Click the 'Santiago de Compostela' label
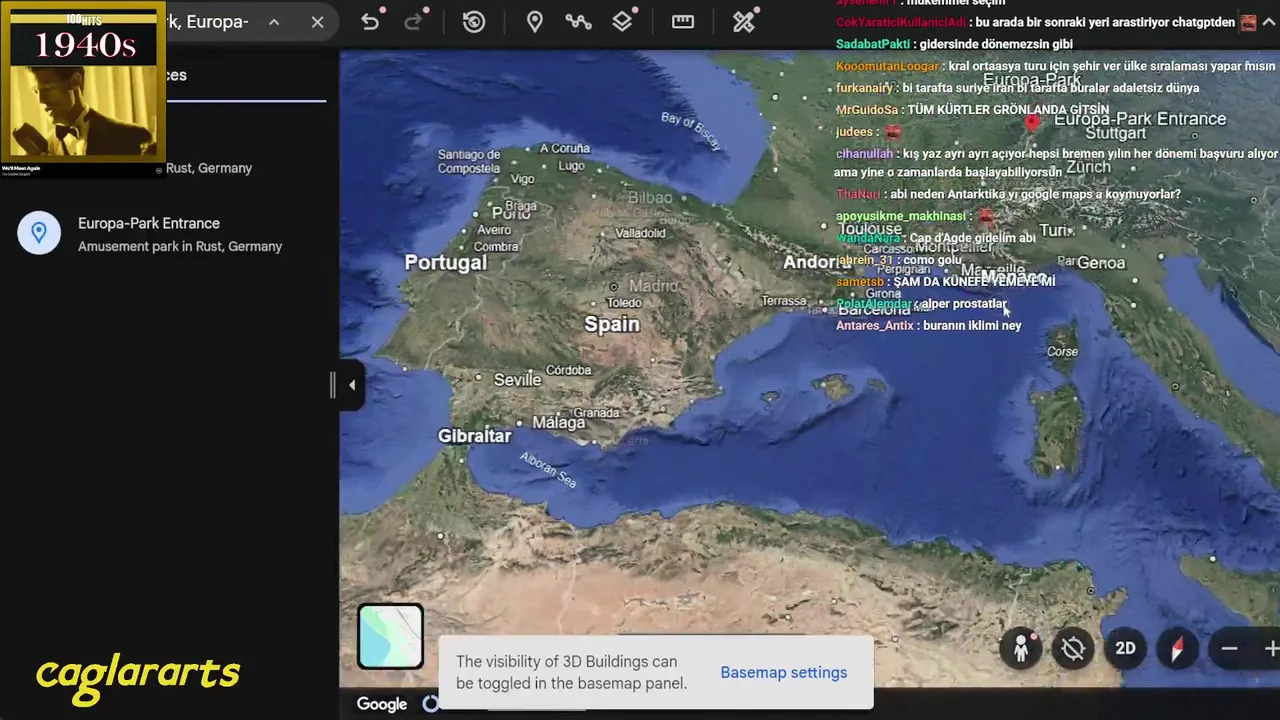The image size is (1280, 720). click(468, 162)
